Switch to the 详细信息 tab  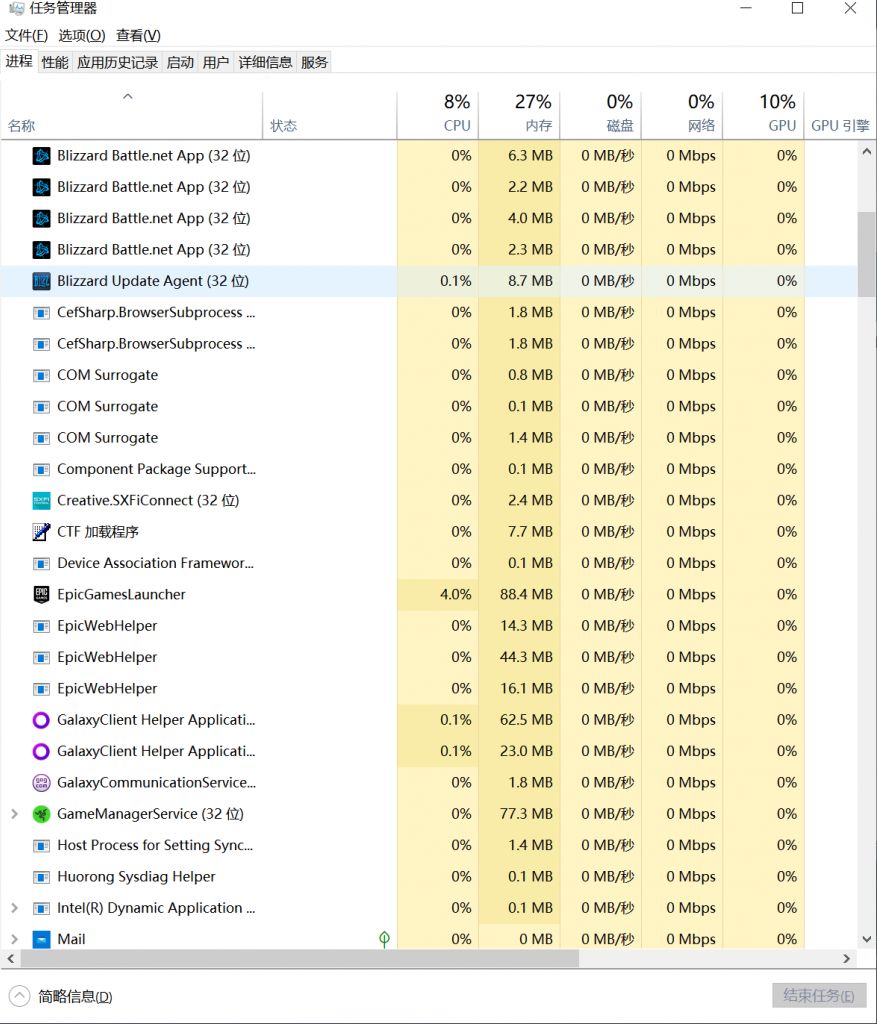265,63
